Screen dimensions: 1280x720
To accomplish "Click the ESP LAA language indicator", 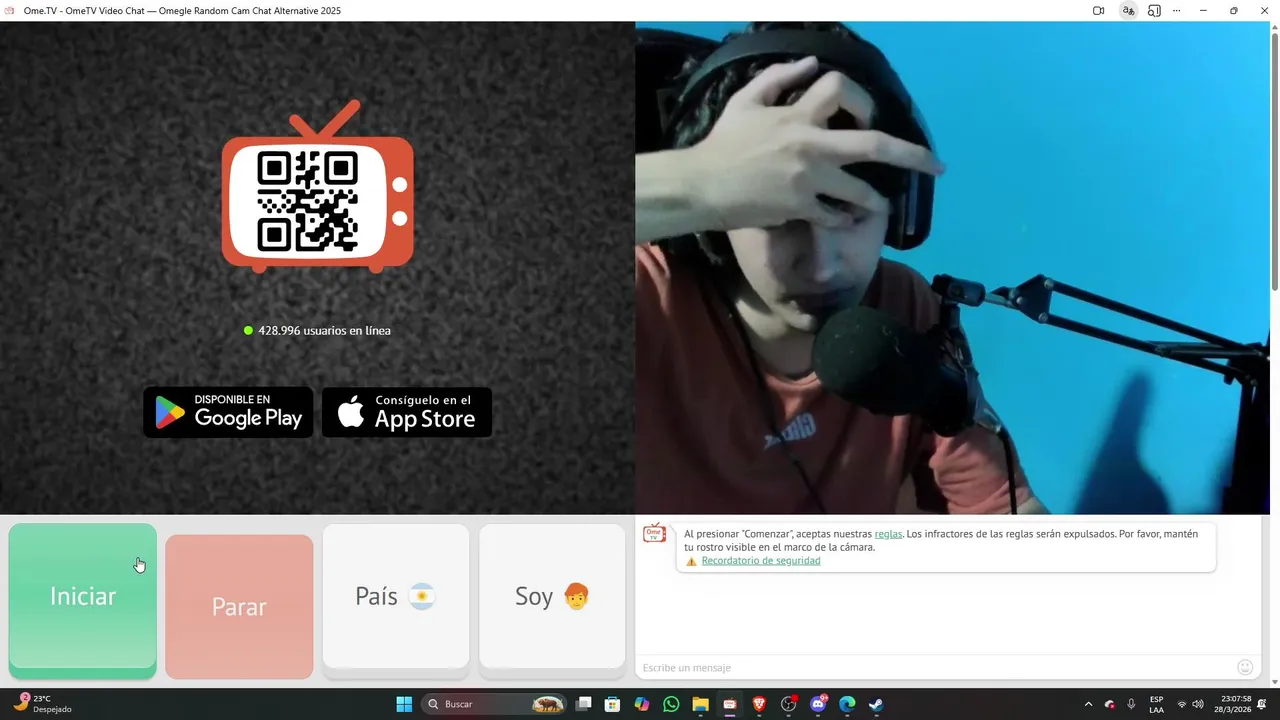I will pyautogui.click(x=1156, y=704).
